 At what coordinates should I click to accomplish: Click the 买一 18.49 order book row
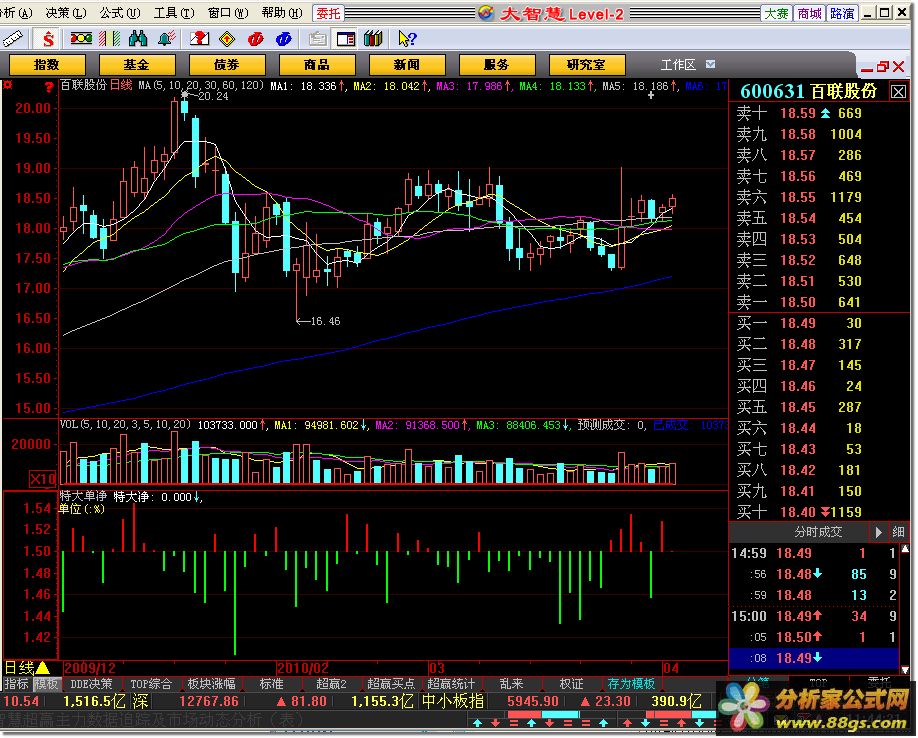[819, 323]
